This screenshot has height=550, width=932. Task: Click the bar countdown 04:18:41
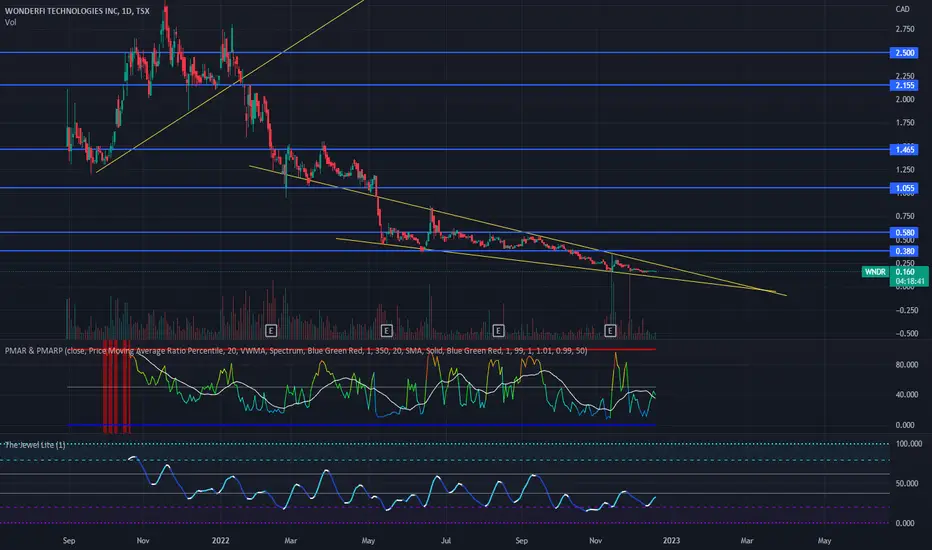coord(910,281)
